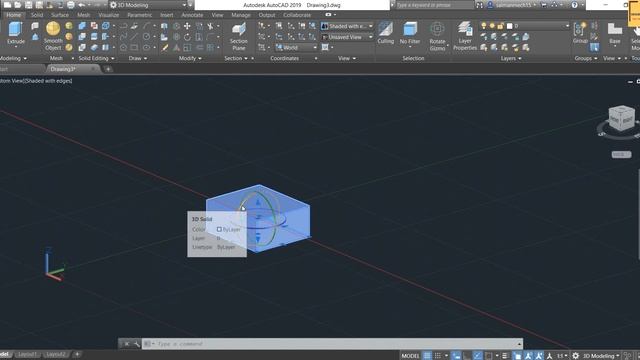Open Layer Properties manager
This screenshot has width=640, height=360.
465,36
